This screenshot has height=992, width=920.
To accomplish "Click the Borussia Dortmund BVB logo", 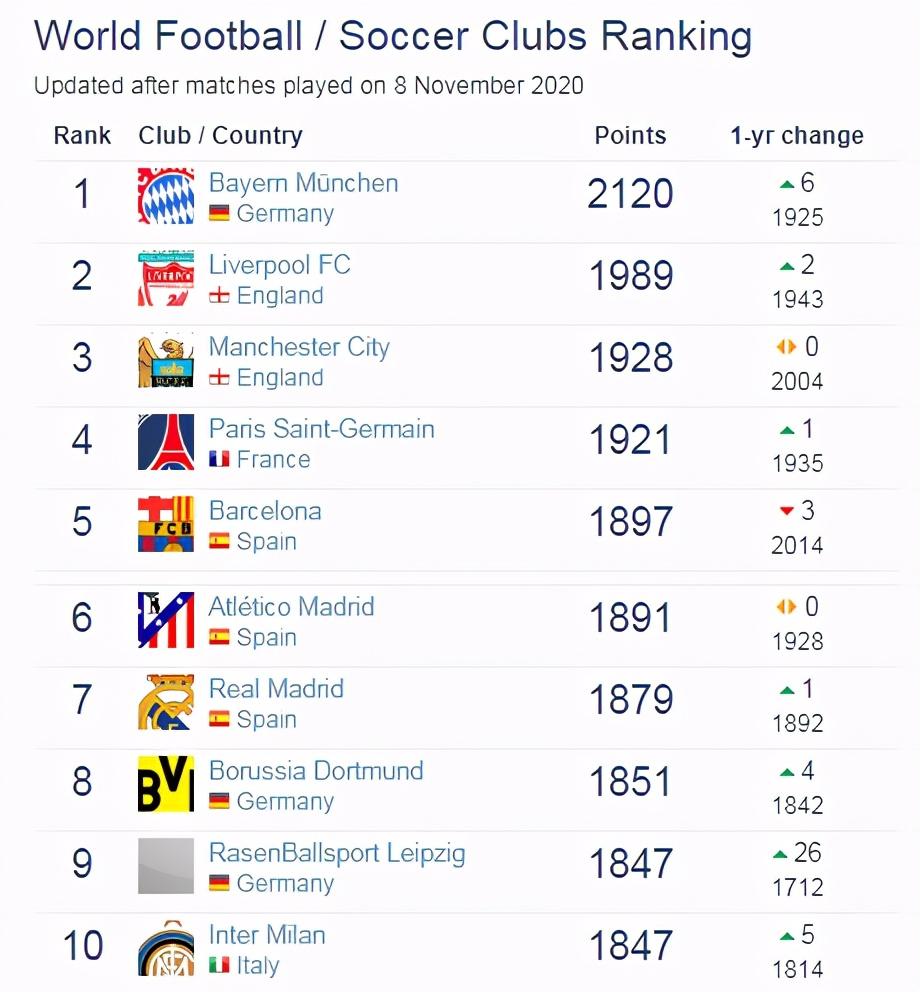I will click(166, 784).
